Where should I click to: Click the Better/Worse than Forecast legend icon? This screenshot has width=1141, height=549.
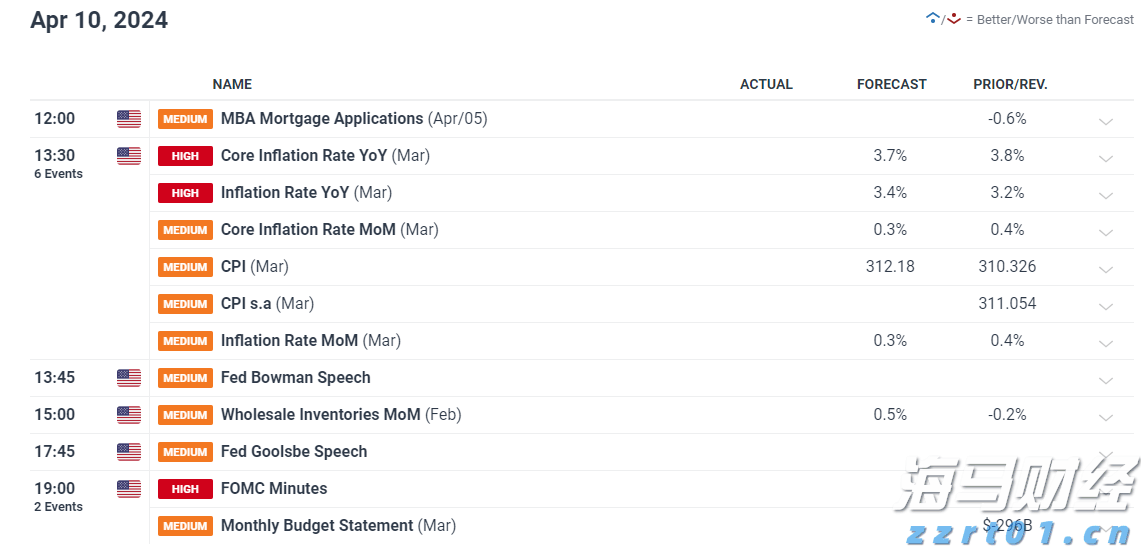point(943,19)
